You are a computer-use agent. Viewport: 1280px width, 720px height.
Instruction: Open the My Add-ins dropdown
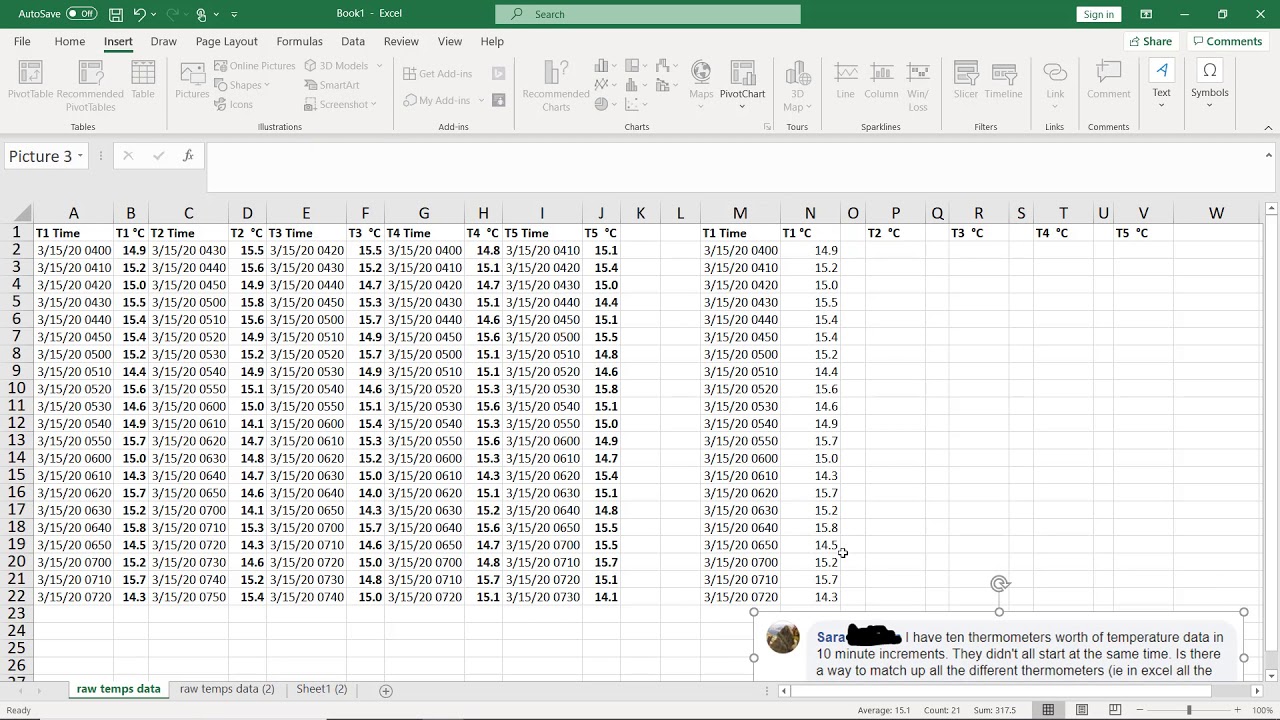(444, 100)
